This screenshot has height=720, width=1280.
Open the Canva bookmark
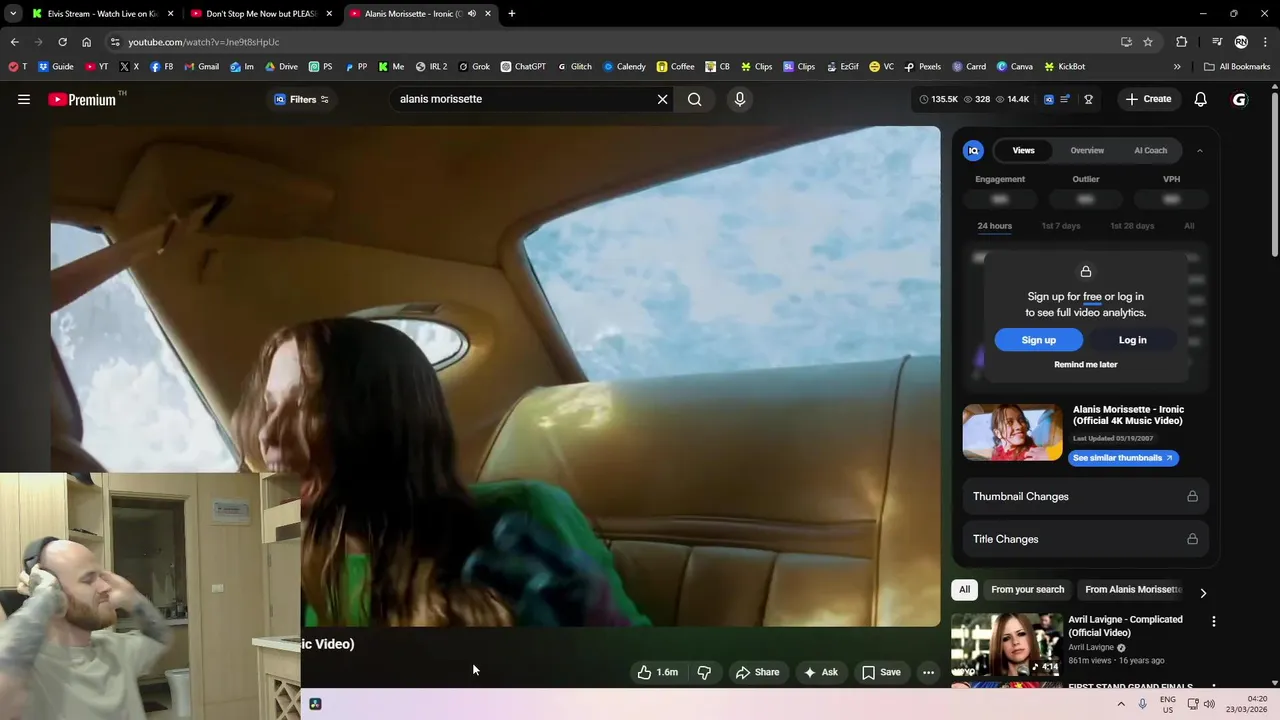pyautogui.click(x=1014, y=67)
